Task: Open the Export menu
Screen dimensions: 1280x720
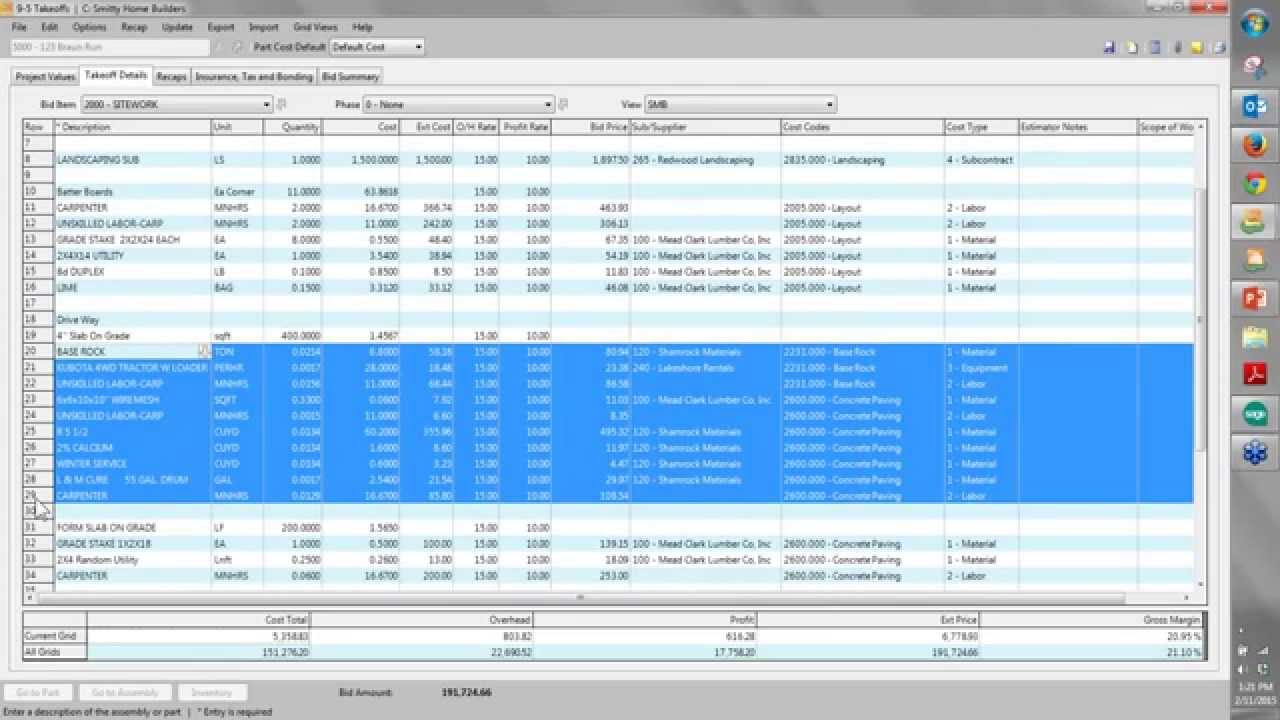Action: click(221, 27)
